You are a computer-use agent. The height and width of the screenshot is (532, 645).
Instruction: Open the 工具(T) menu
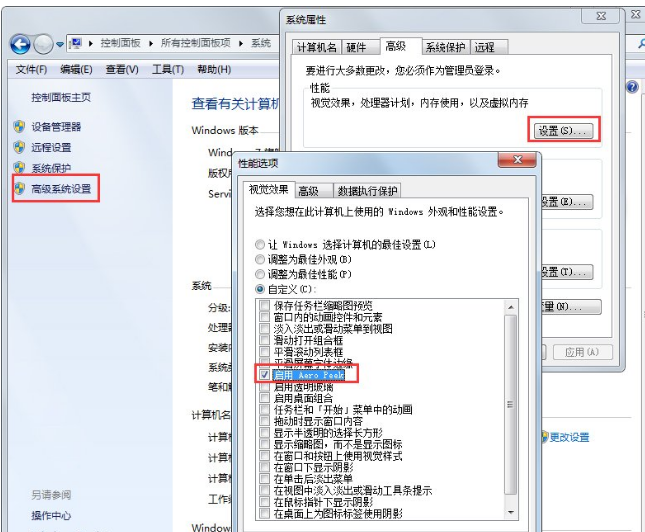(x=168, y=70)
